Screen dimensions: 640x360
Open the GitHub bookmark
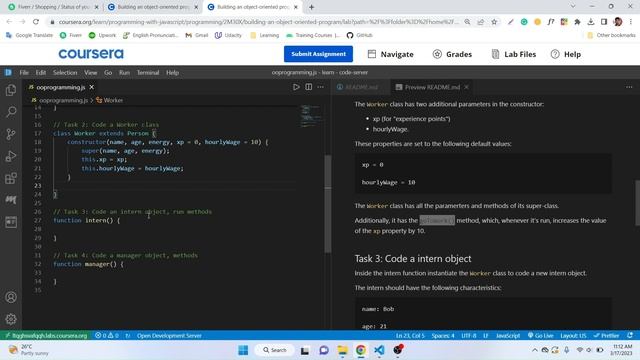pyautogui.click(x=360, y=35)
